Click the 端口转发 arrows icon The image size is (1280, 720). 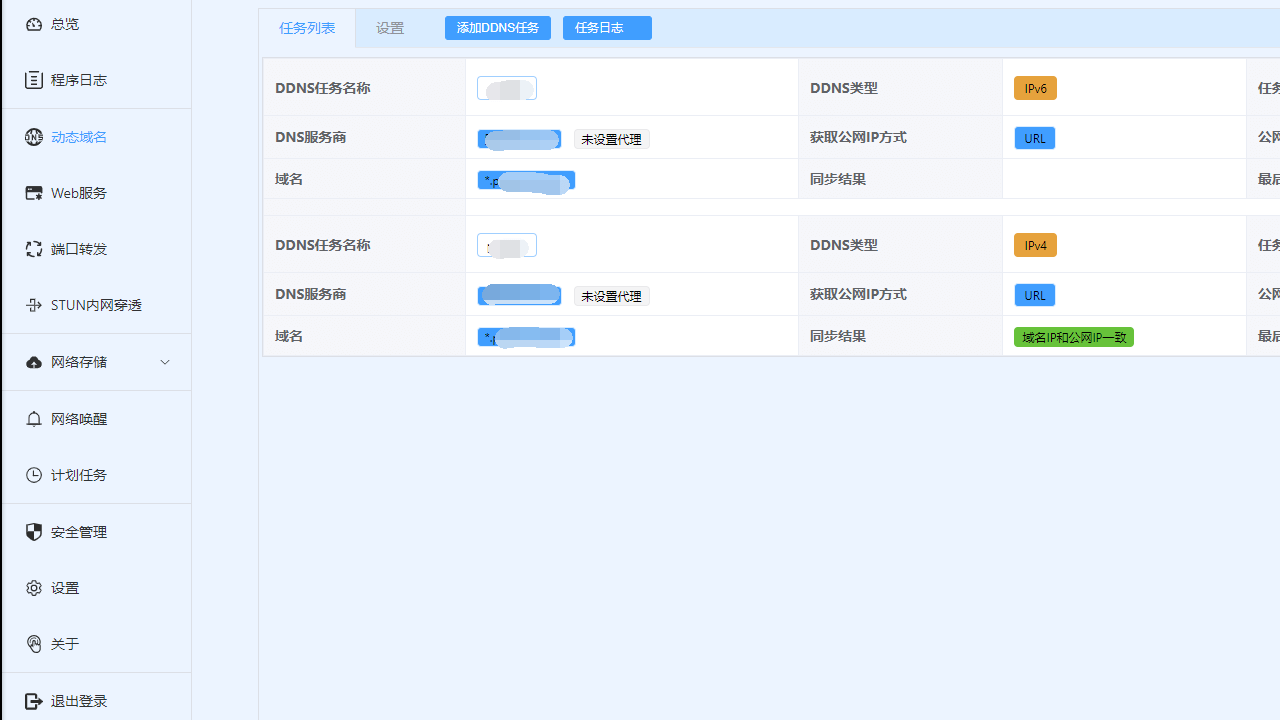pyautogui.click(x=34, y=249)
